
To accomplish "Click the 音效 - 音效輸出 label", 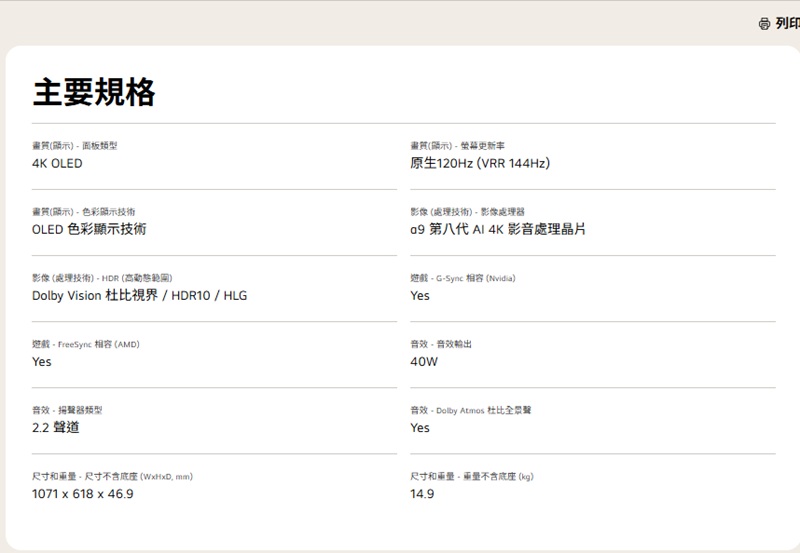I will (440, 344).
